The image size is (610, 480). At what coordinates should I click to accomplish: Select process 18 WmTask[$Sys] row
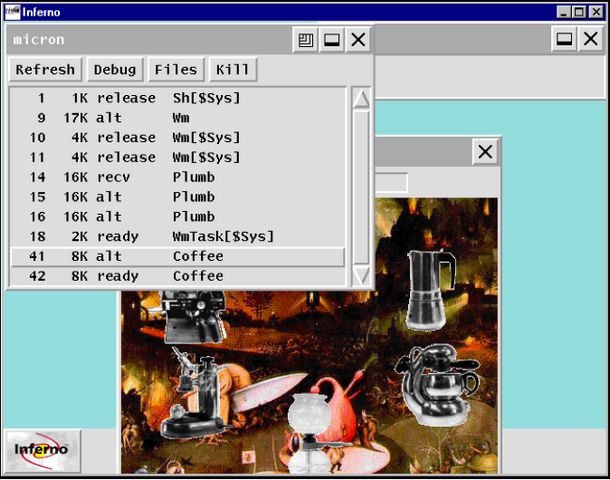177,236
